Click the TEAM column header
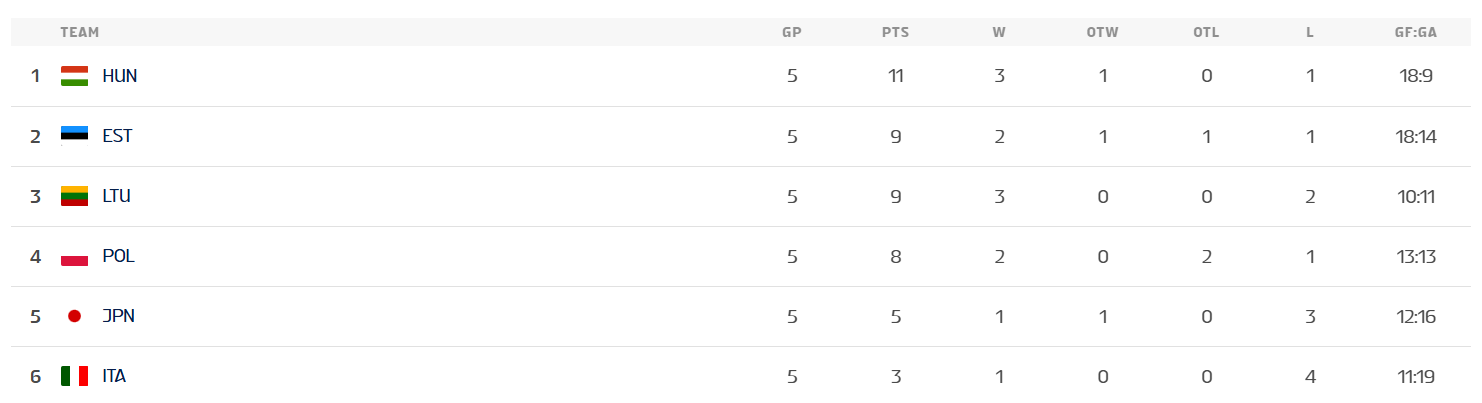1482x403 pixels. [x=80, y=32]
